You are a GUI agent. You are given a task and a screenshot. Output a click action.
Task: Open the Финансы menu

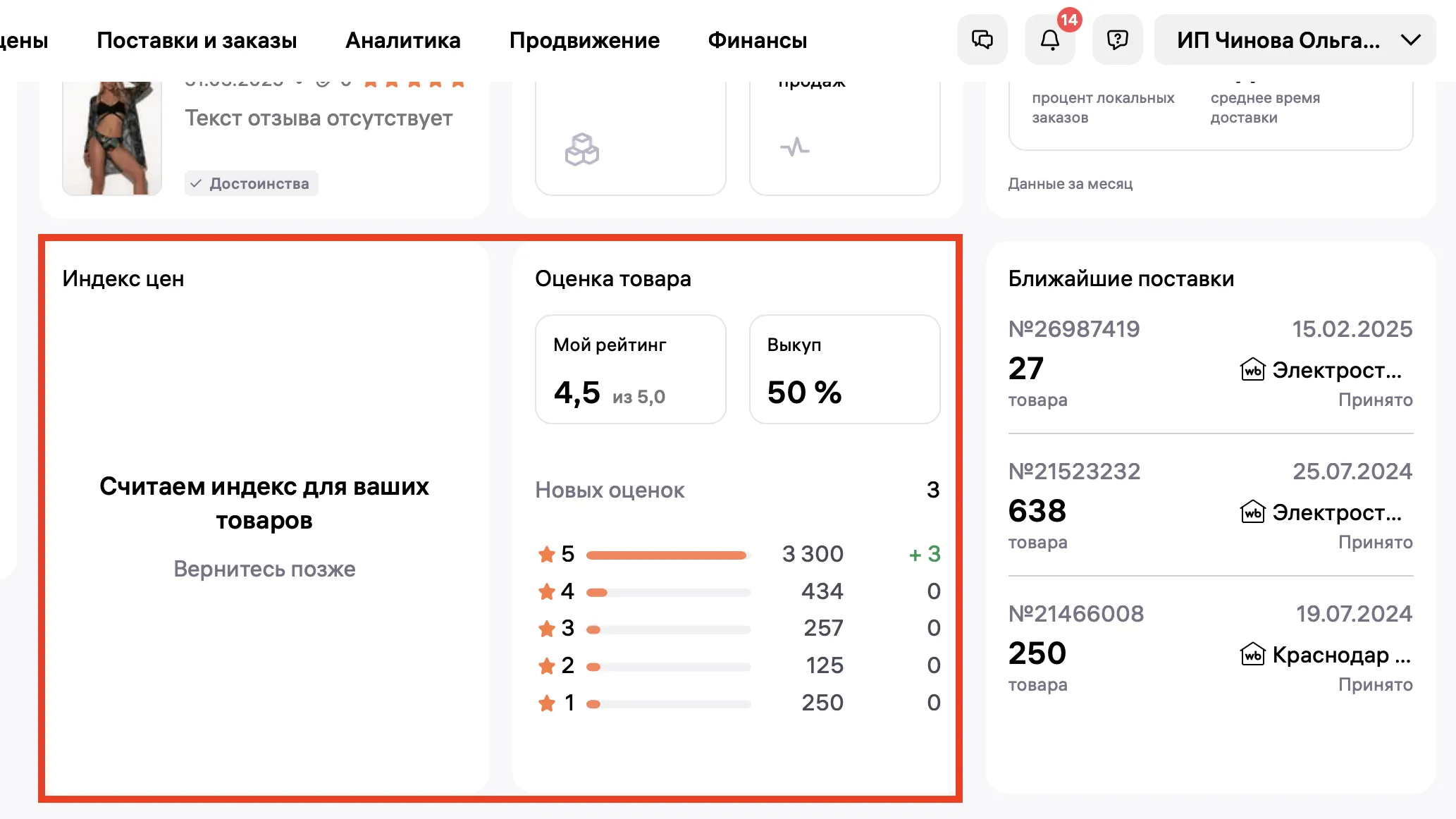(757, 40)
